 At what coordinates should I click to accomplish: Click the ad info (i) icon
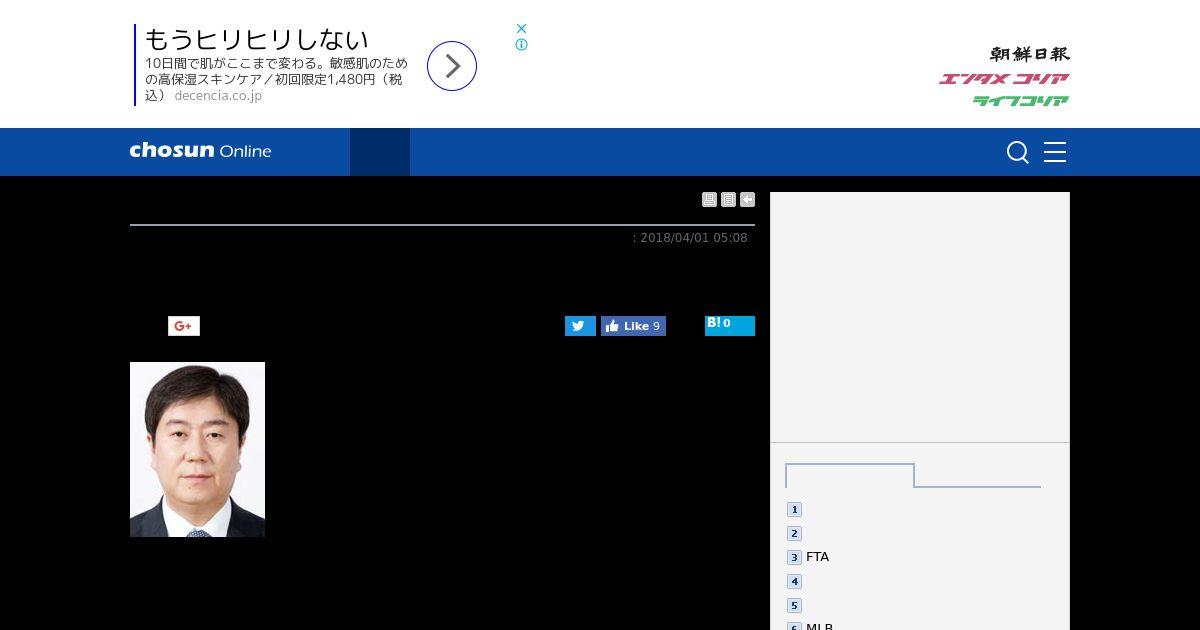(521, 45)
